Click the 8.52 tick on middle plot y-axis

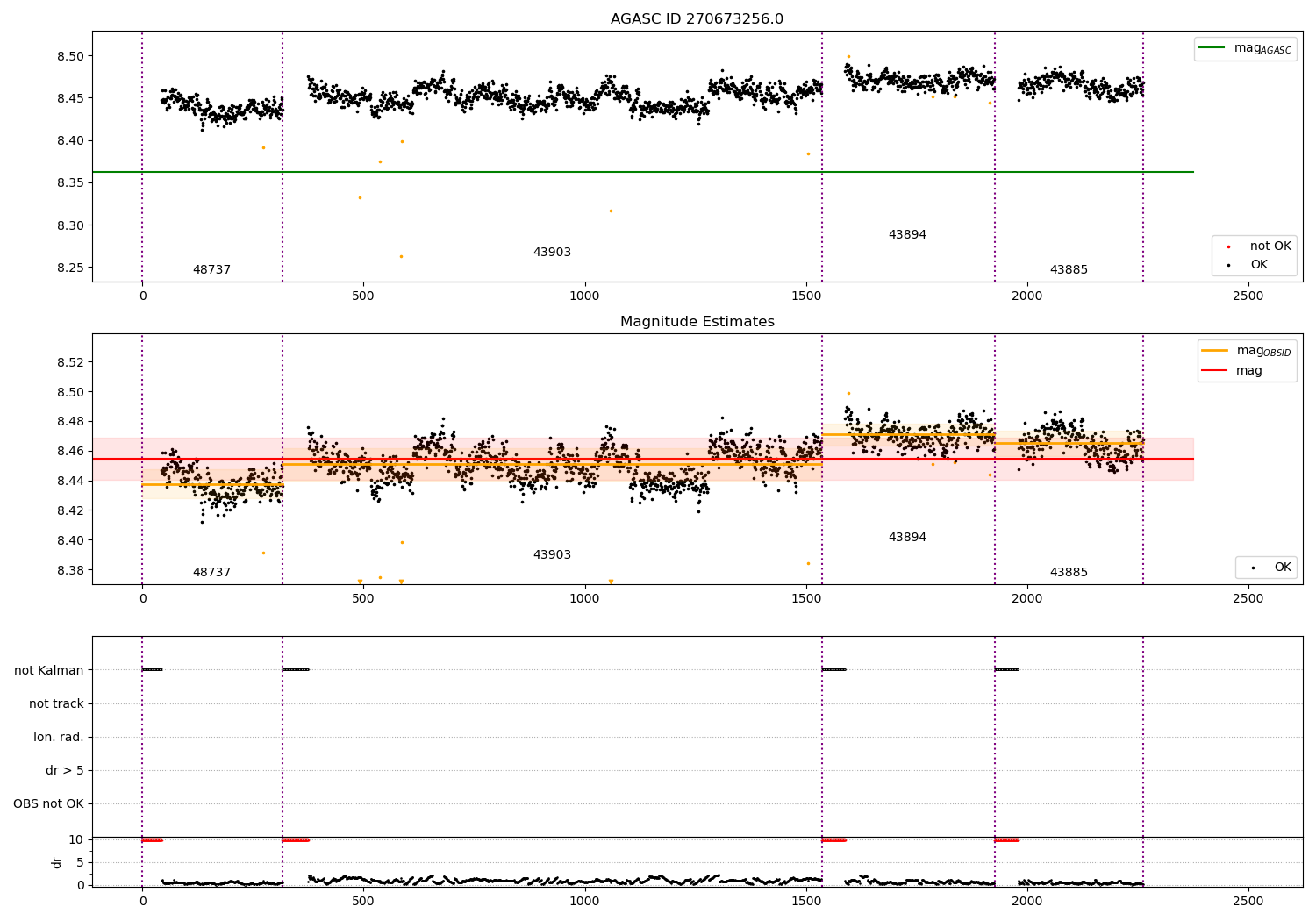(70, 362)
